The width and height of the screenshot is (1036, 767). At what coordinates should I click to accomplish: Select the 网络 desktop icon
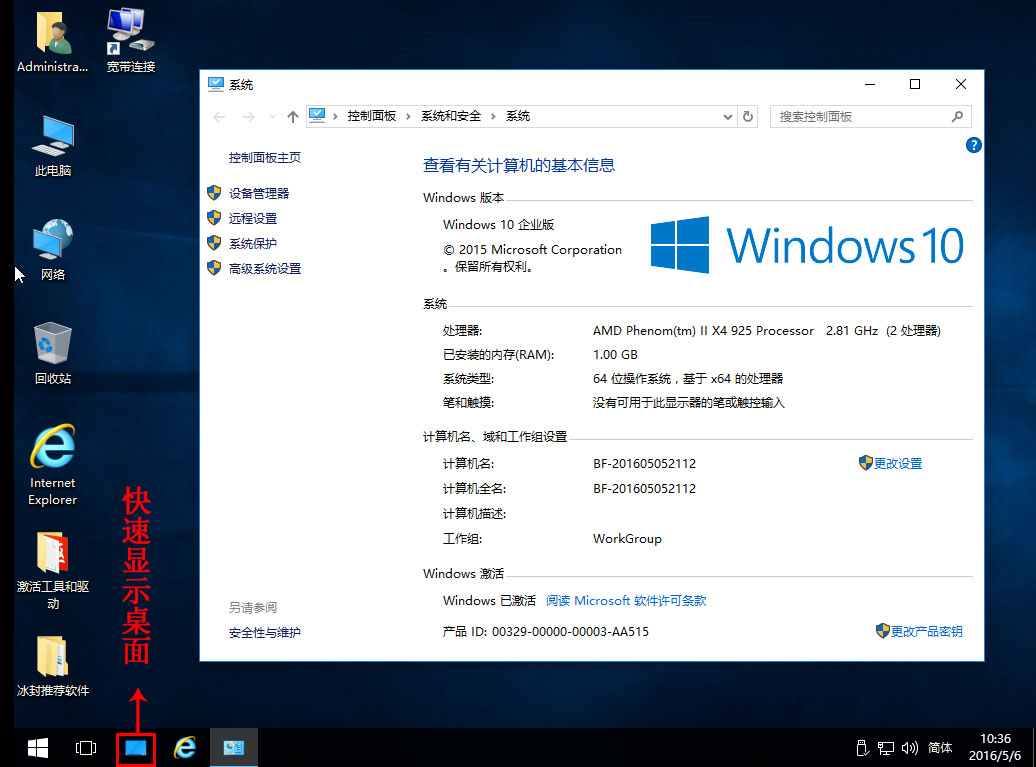point(53,250)
